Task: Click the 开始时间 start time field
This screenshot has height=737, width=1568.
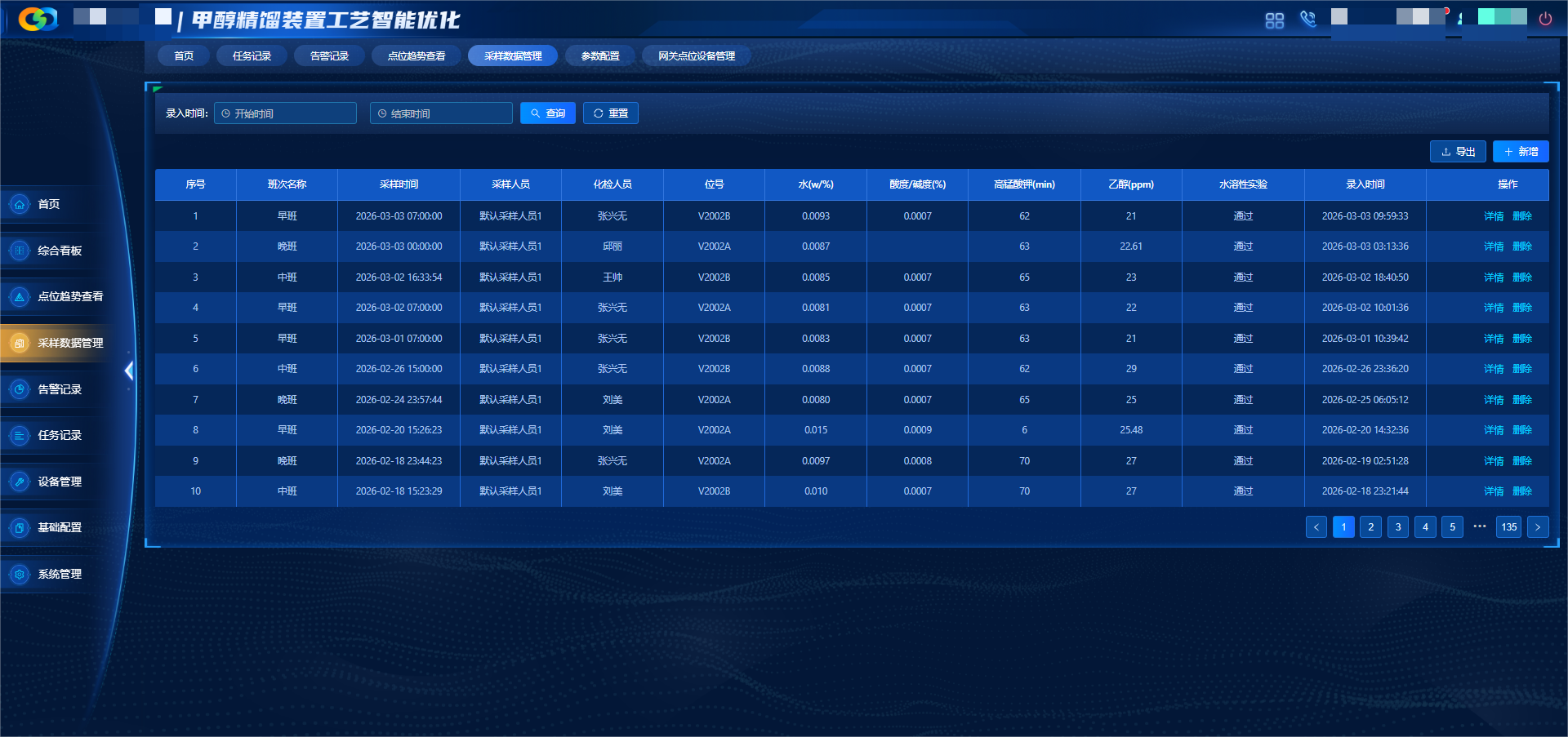Action: [285, 113]
